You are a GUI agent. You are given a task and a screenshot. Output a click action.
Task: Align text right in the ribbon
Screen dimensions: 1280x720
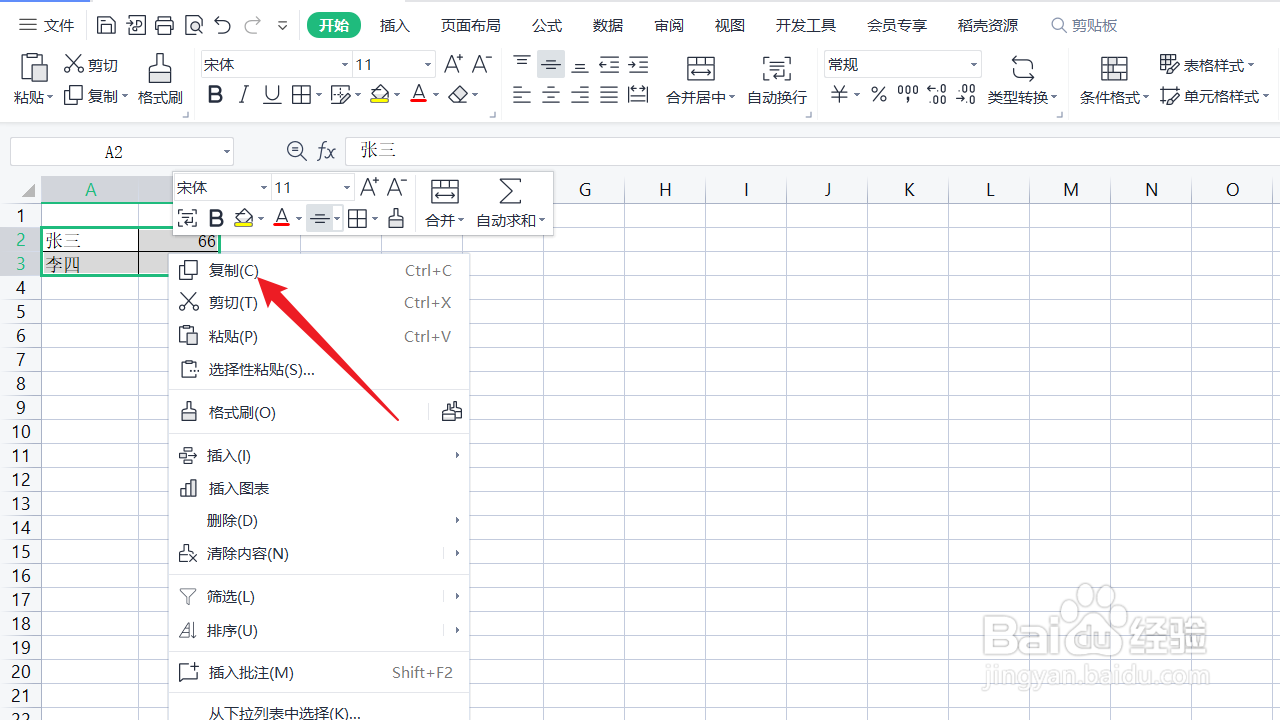coord(580,95)
